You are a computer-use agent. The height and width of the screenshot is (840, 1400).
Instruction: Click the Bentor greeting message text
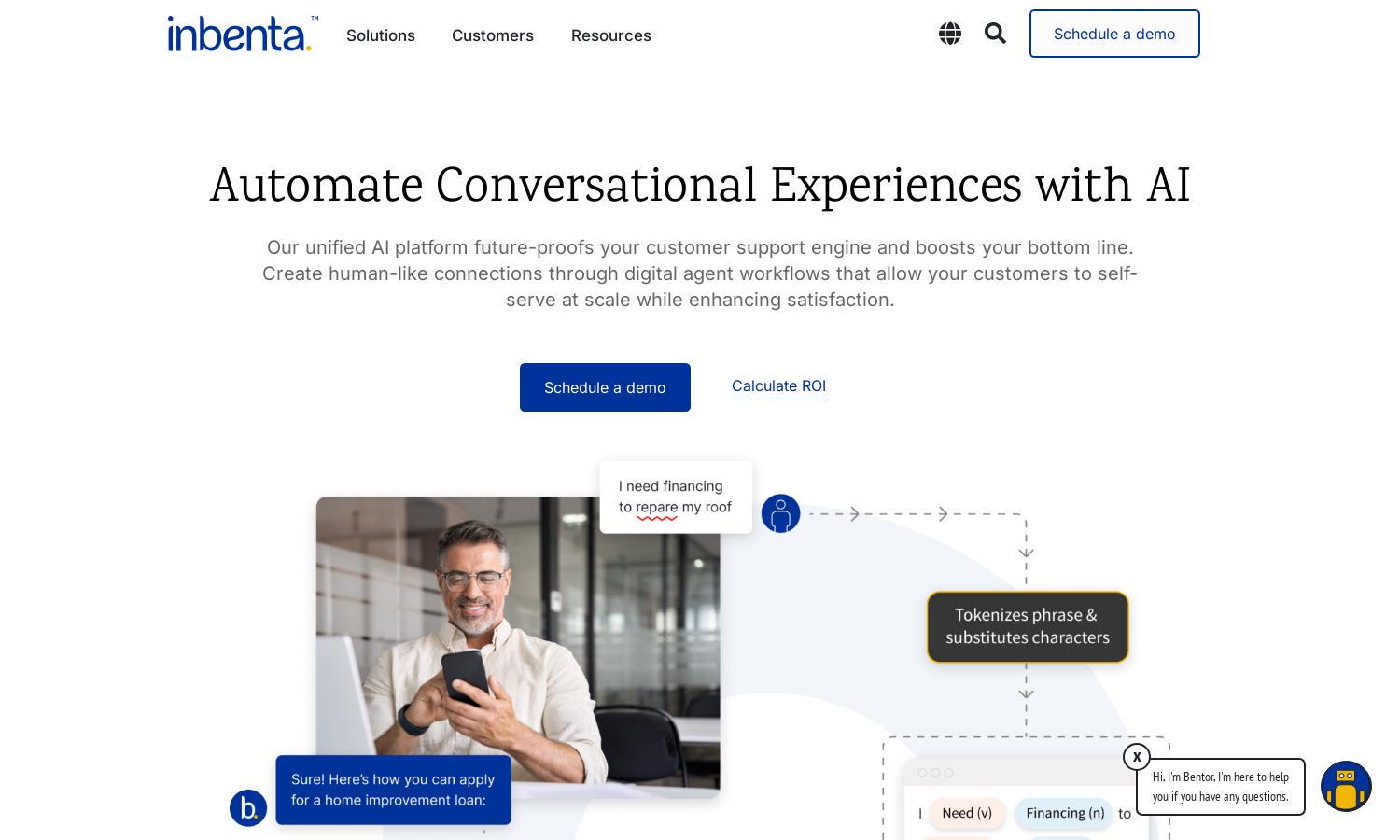1221,787
